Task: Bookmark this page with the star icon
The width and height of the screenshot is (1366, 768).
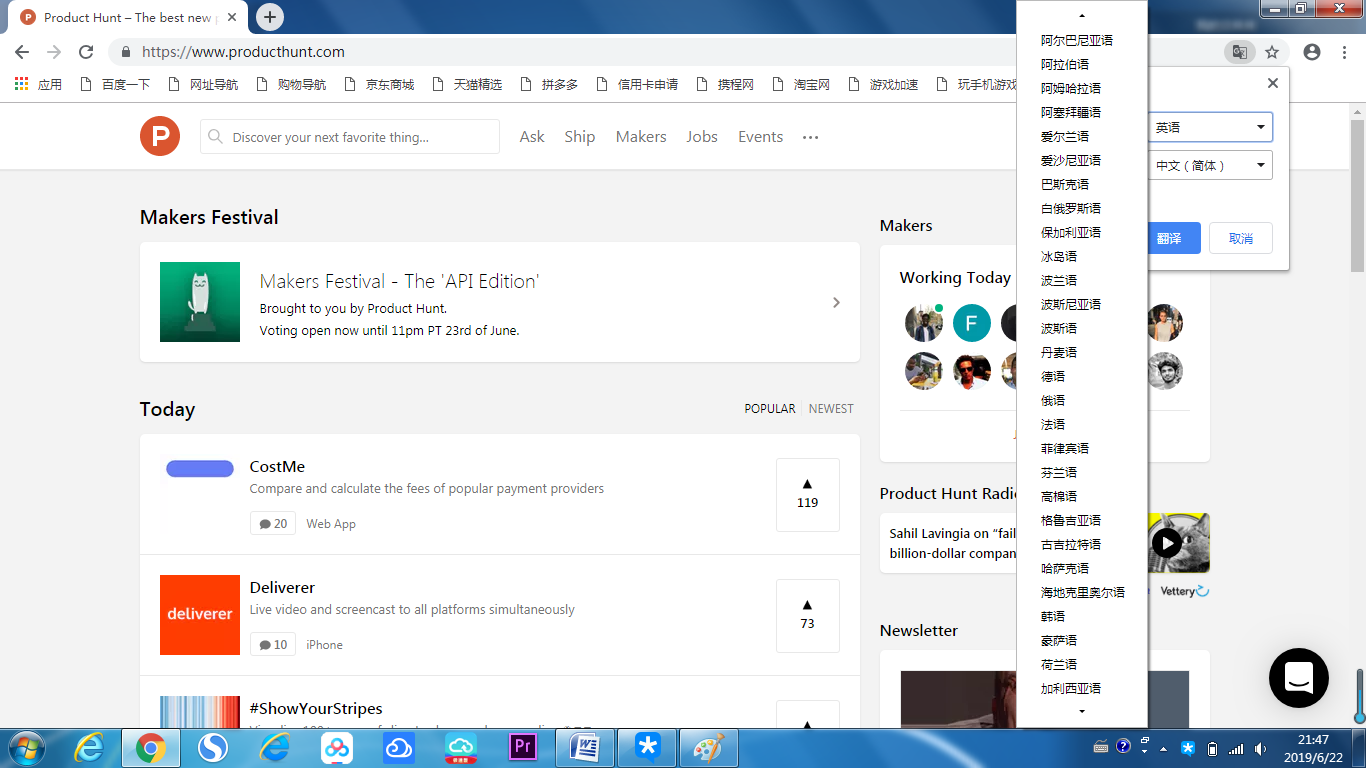Action: (x=1272, y=52)
